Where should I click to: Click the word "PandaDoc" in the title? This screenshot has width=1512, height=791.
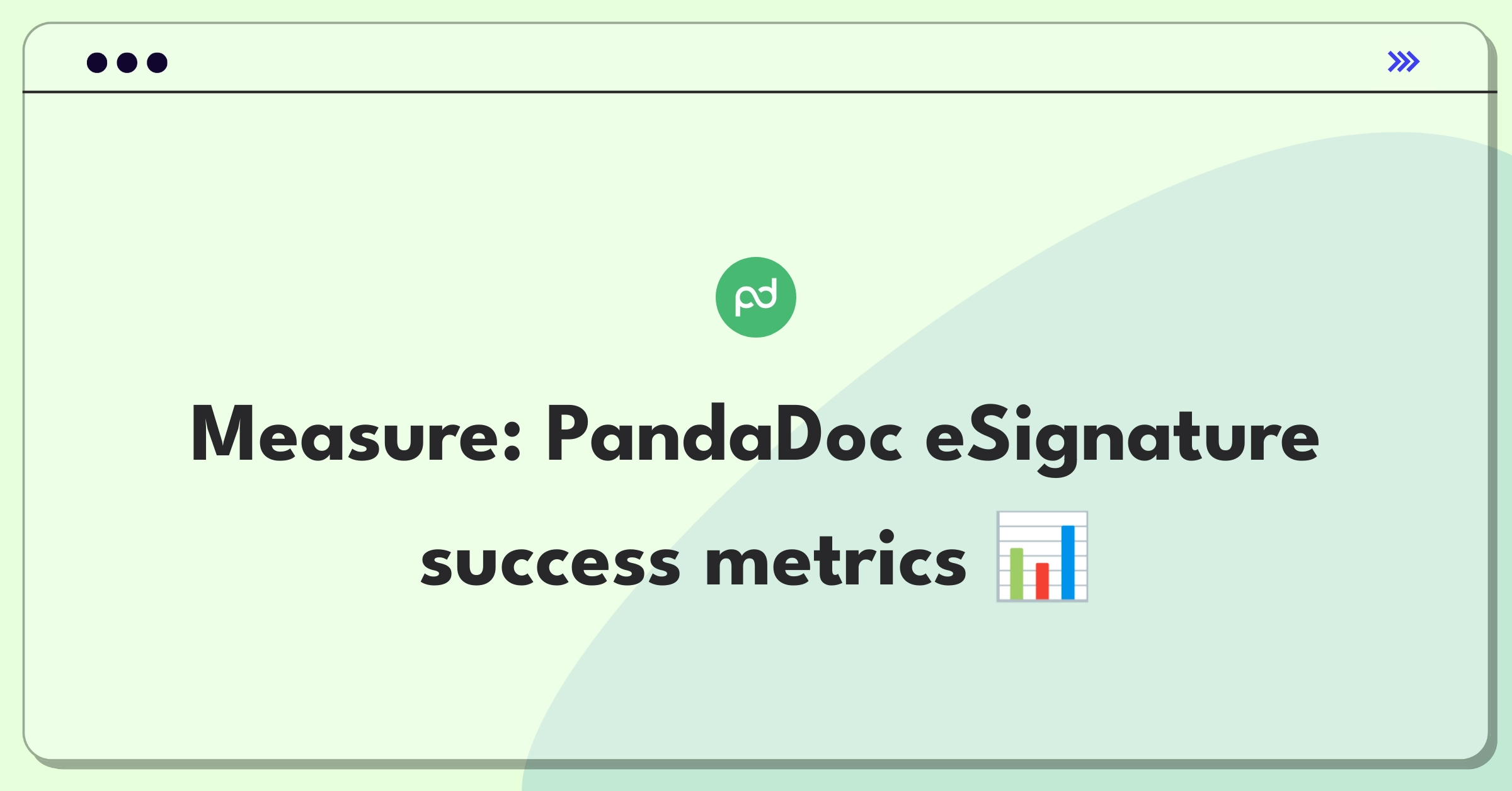pyautogui.click(x=725, y=433)
